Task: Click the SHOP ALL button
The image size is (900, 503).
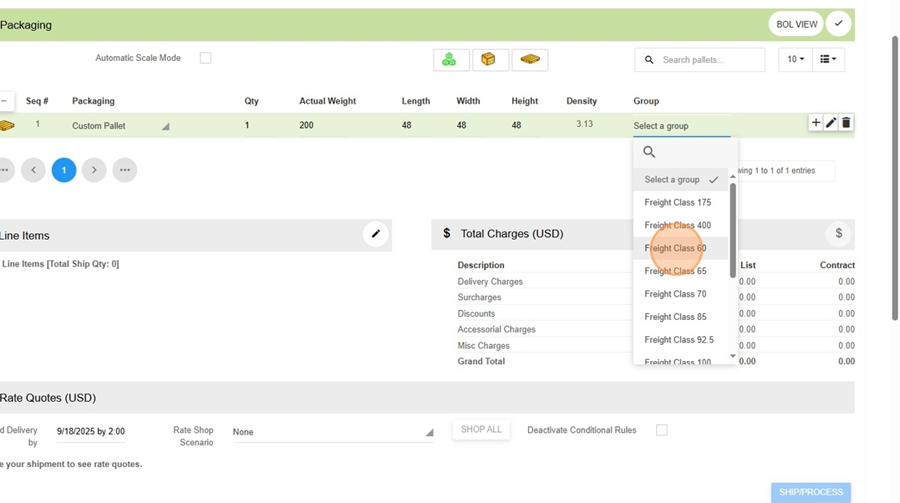Action: 481,430
